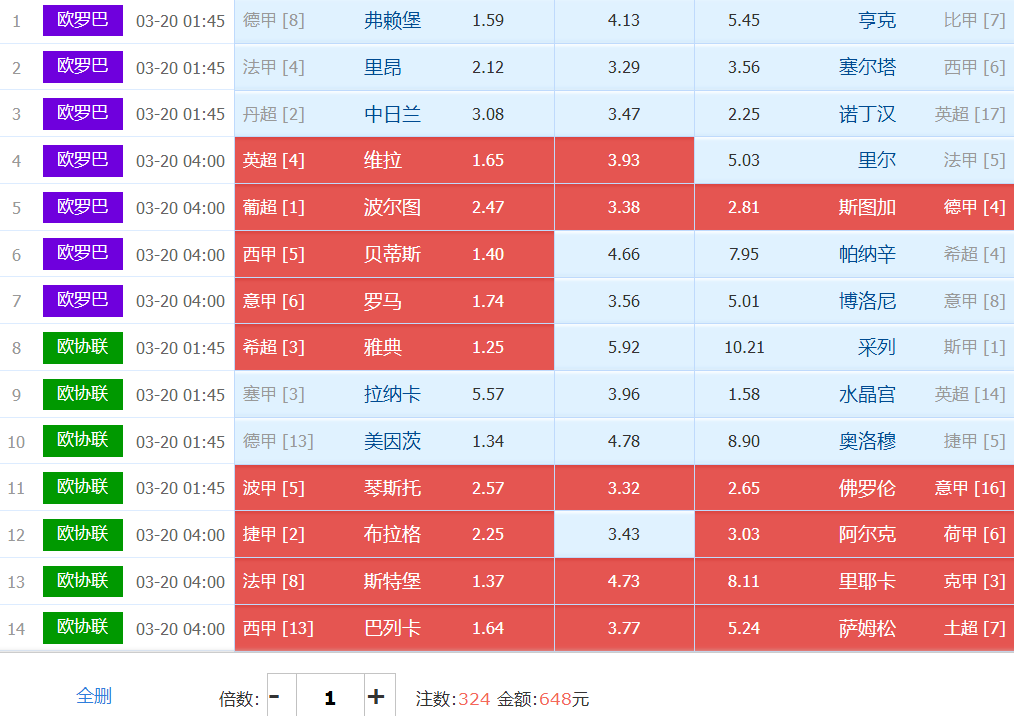Image resolution: width=1014 pixels, height=716 pixels.
Task: Select the 4.13 draw odds for 弗赖堡 match
Action: [624, 21]
